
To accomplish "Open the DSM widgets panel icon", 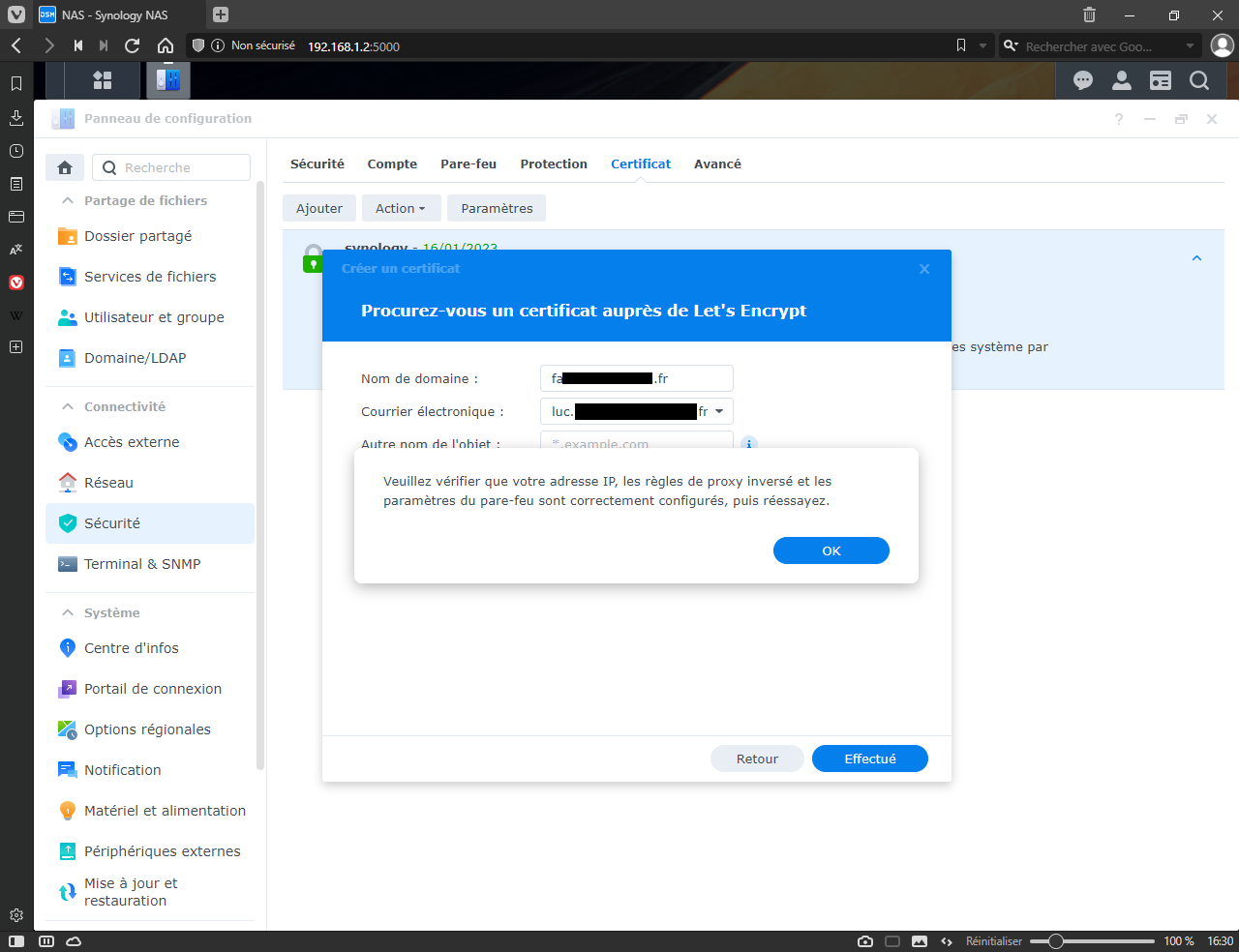I will click(1161, 80).
